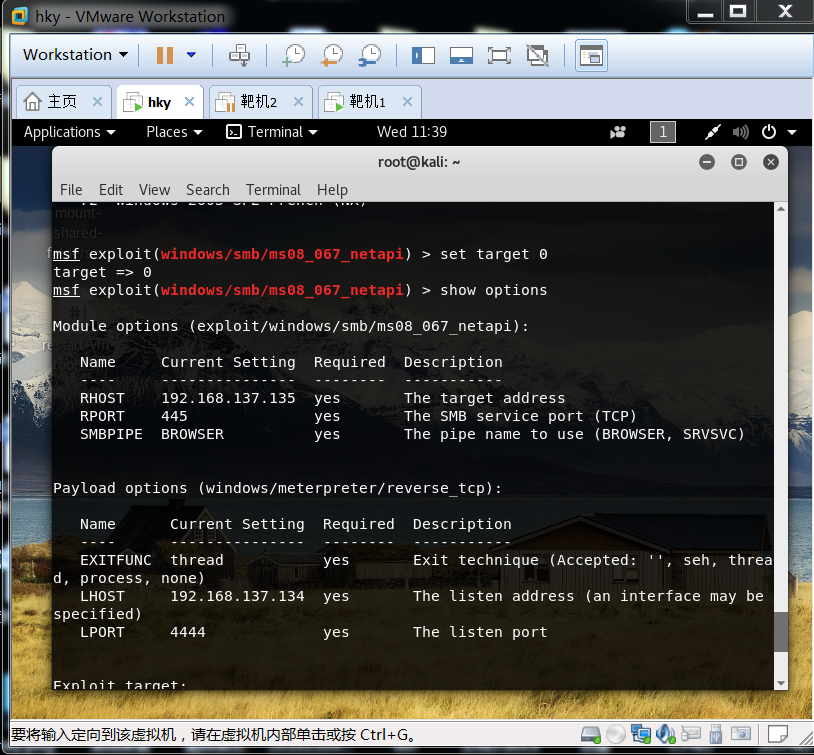Open the terminal Help menu
The height and width of the screenshot is (755, 814).
[x=332, y=190]
